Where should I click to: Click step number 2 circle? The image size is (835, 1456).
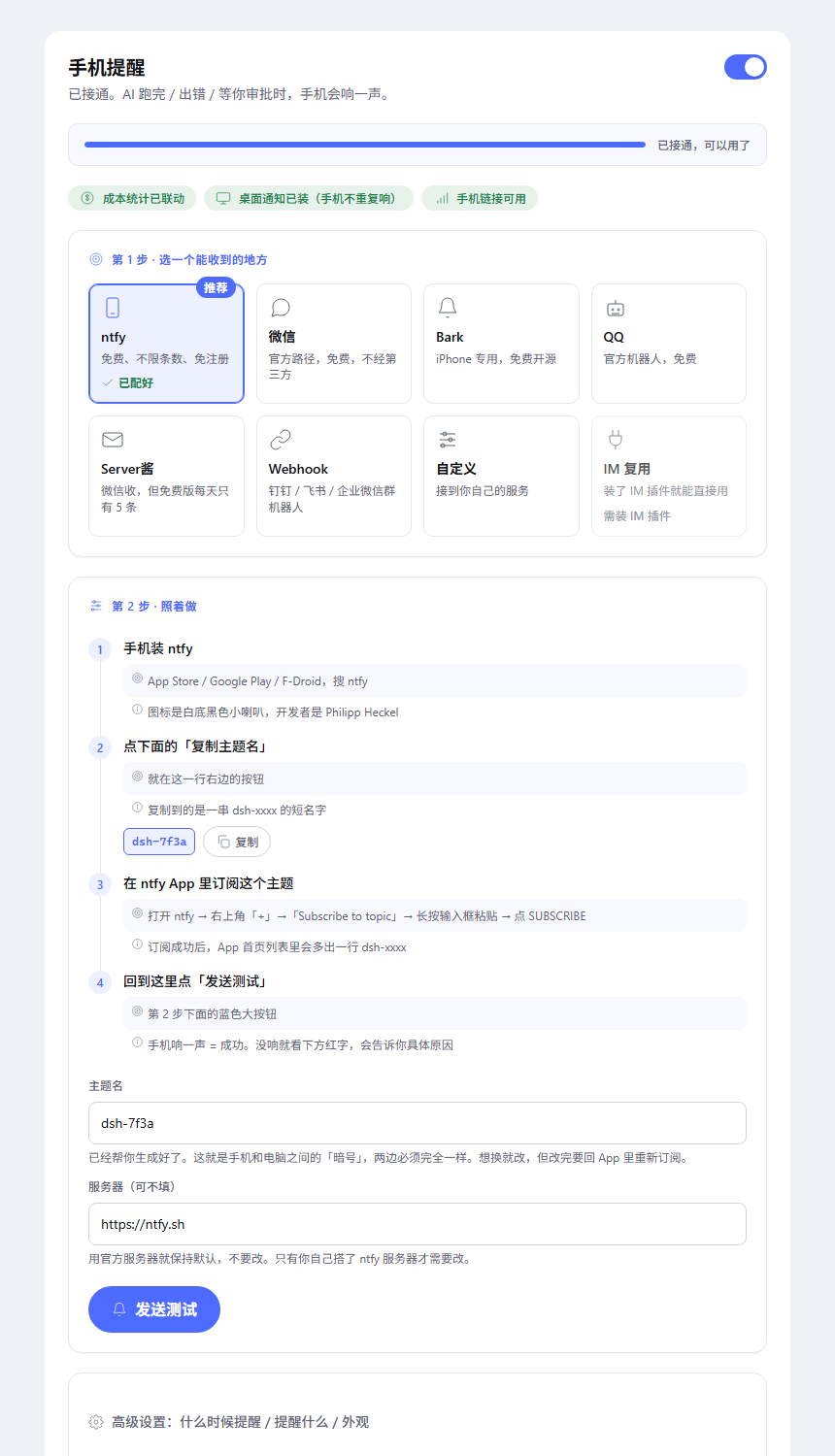[x=100, y=747]
